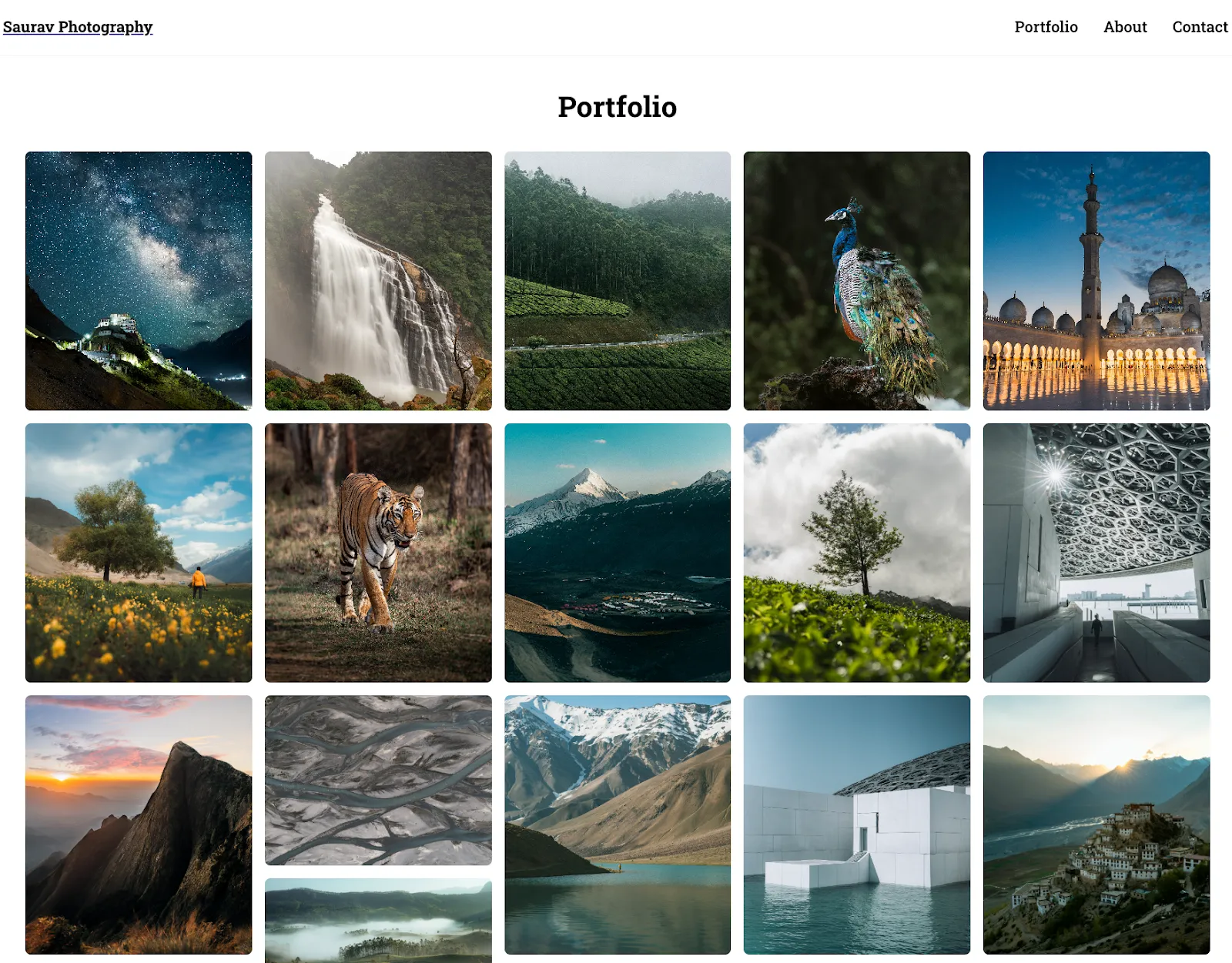View the snow peak mountain valley photo
This screenshot has height=963, width=1232.
[x=618, y=553]
